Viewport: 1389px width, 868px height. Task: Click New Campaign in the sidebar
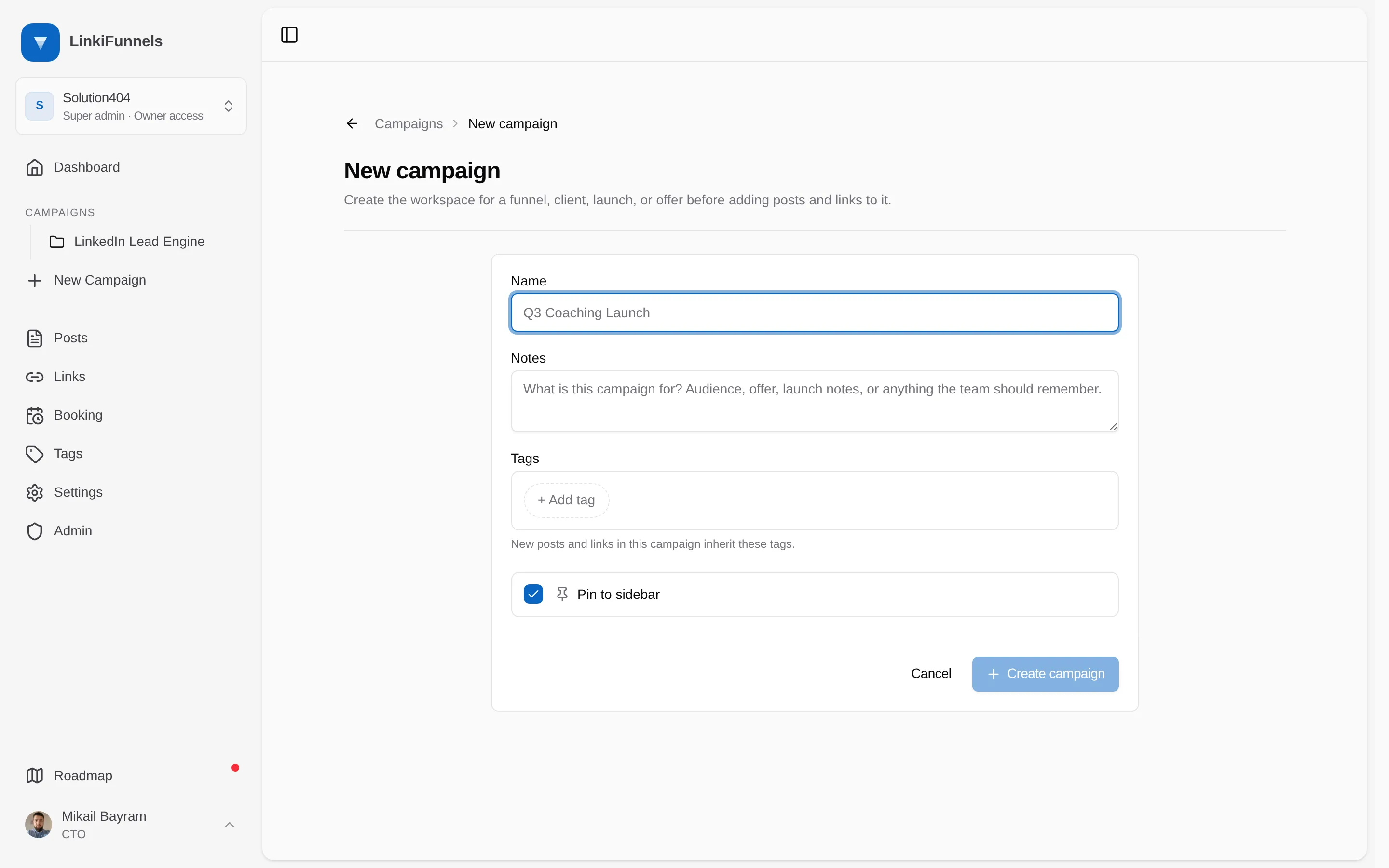pyautogui.click(x=131, y=280)
